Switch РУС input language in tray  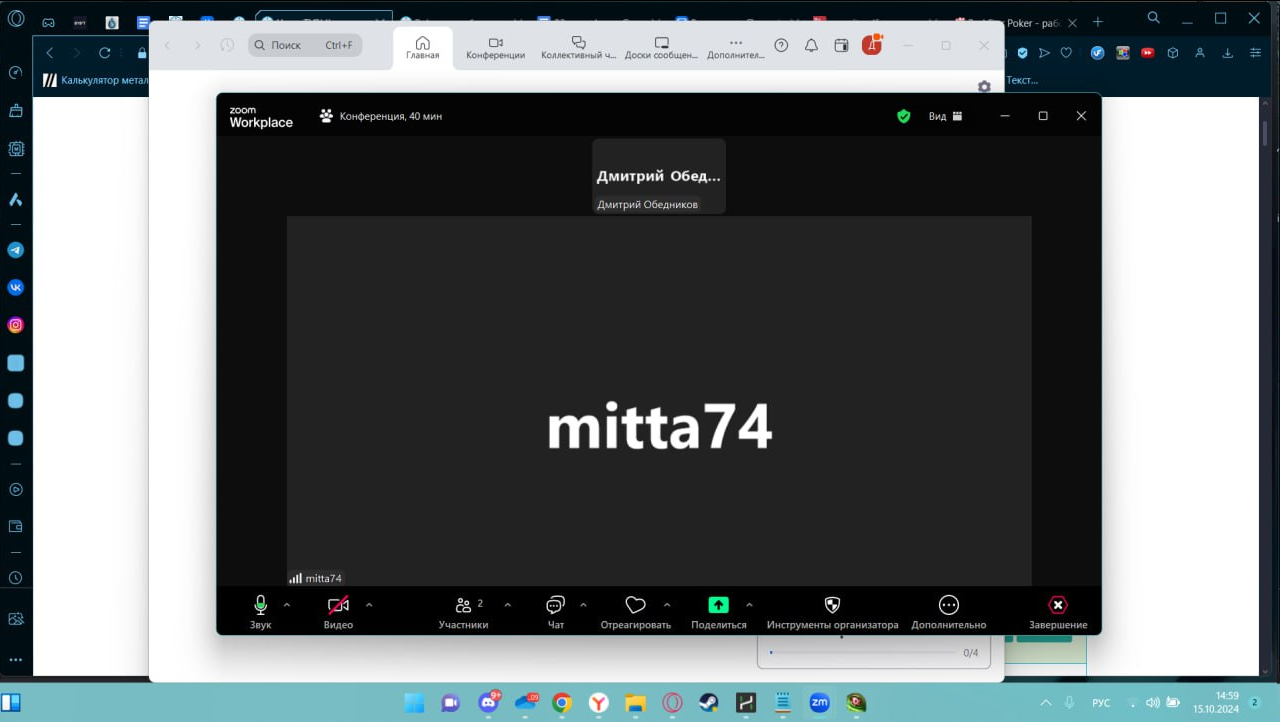(x=1101, y=703)
